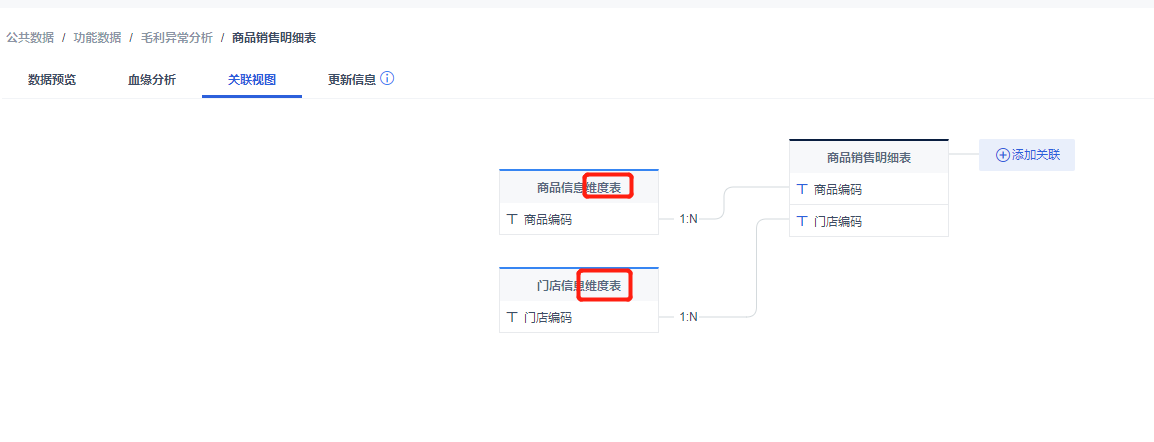The width and height of the screenshot is (1154, 442).
Task: Click the info icon beside 更新信息
Action: click(x=387, y=78)
